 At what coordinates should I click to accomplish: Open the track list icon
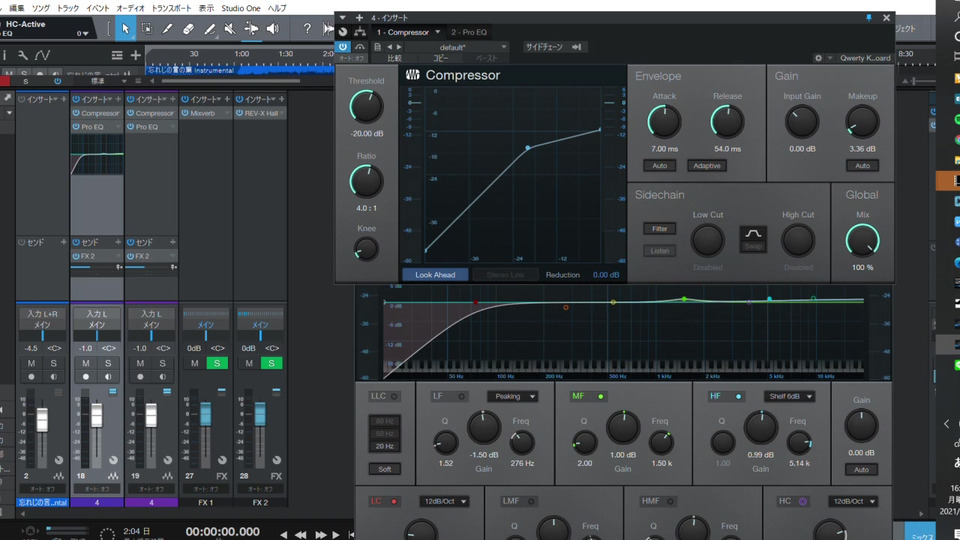[117, 55]
